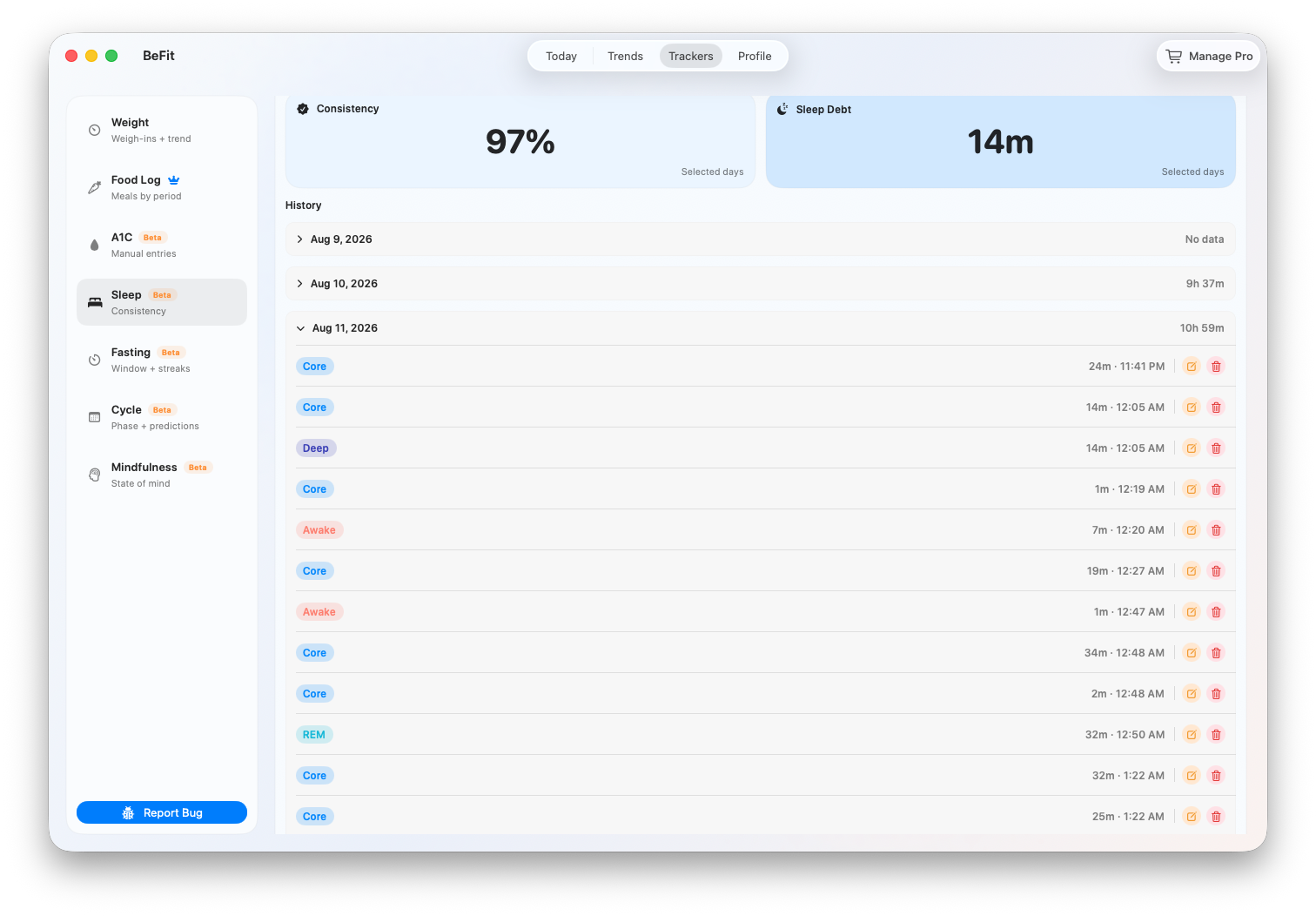This screenshot has width=1316, height=916.
Task: Click the "REM" stage tag
Action: (314, 735)
